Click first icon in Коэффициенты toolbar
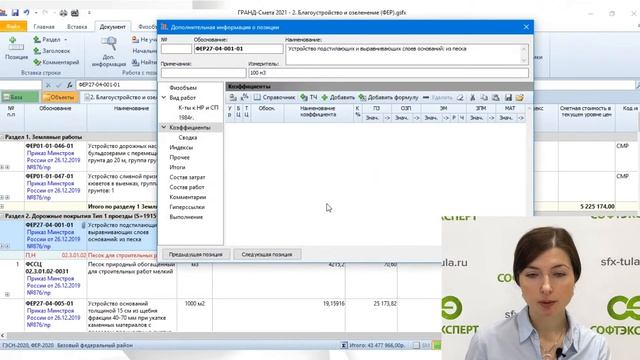The height and width of the screenshot is (360, 640). [233, 98]
